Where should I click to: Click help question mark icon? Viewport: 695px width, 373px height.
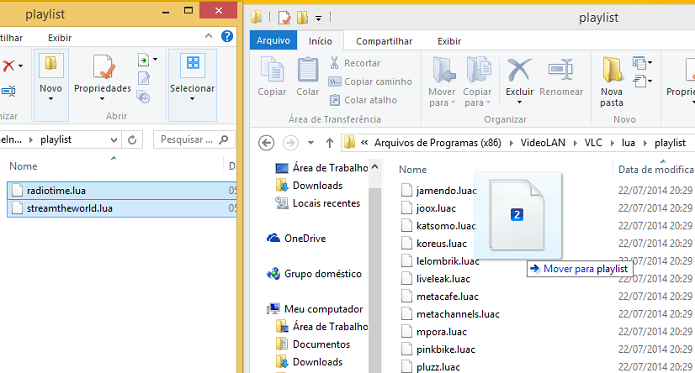click(x=227, y=36)
